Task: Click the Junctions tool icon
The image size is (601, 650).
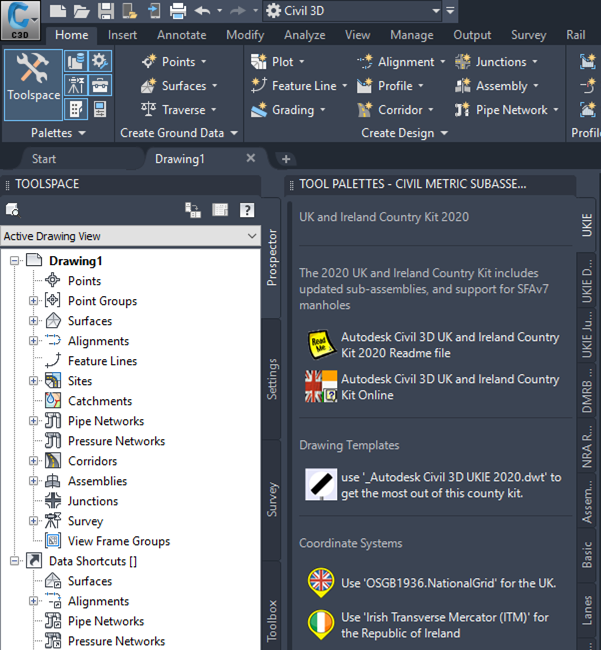Action: pyautogui.click(x=463, y=62)
